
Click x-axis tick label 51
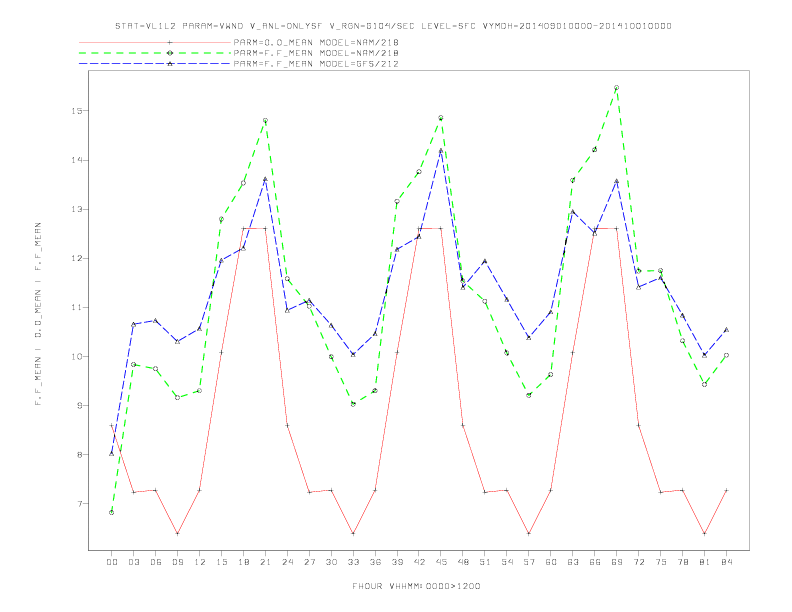pyautogui.click(x=485, y=562)
